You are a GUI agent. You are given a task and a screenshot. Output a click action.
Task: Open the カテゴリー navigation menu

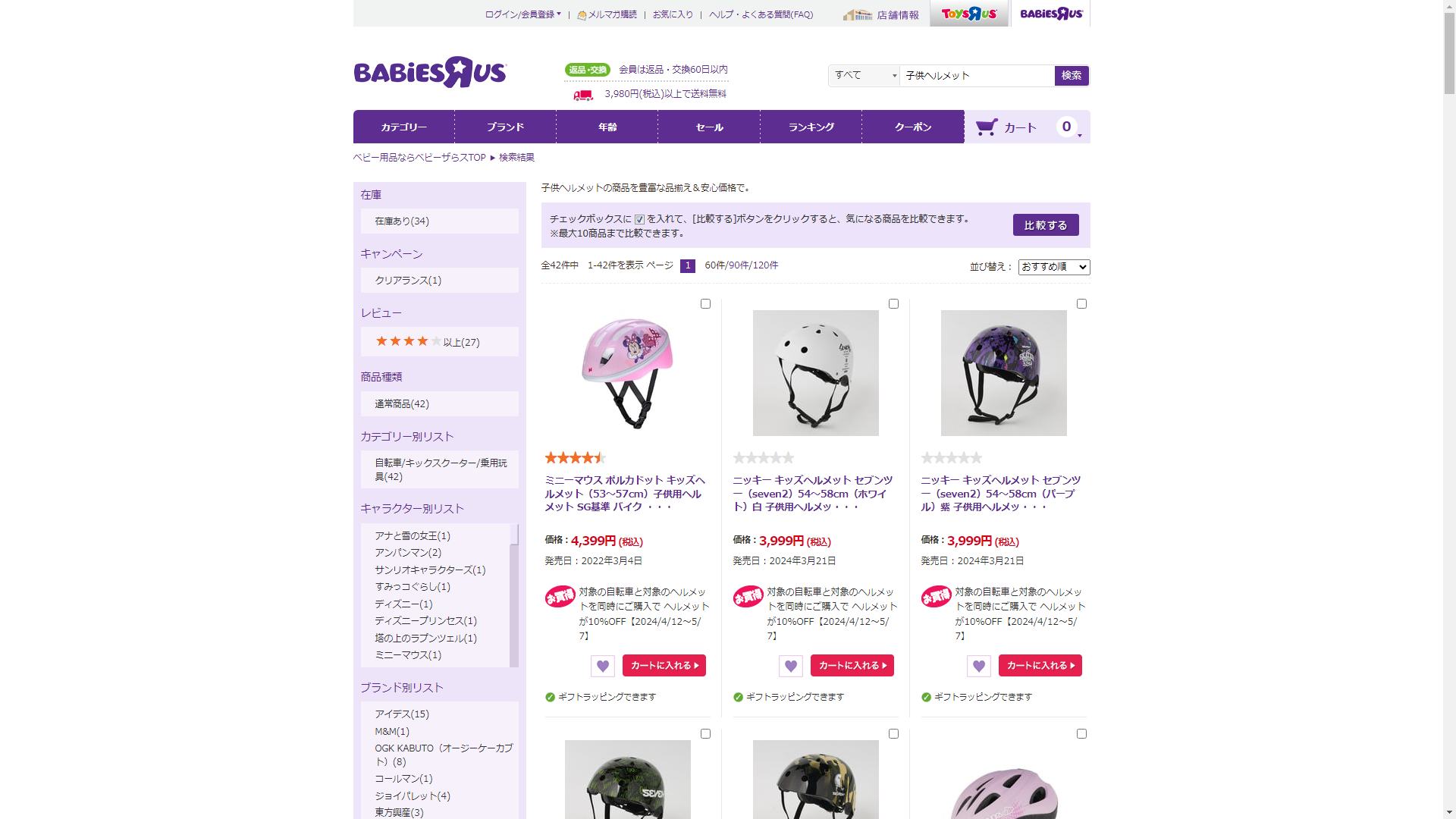(403, 127)
